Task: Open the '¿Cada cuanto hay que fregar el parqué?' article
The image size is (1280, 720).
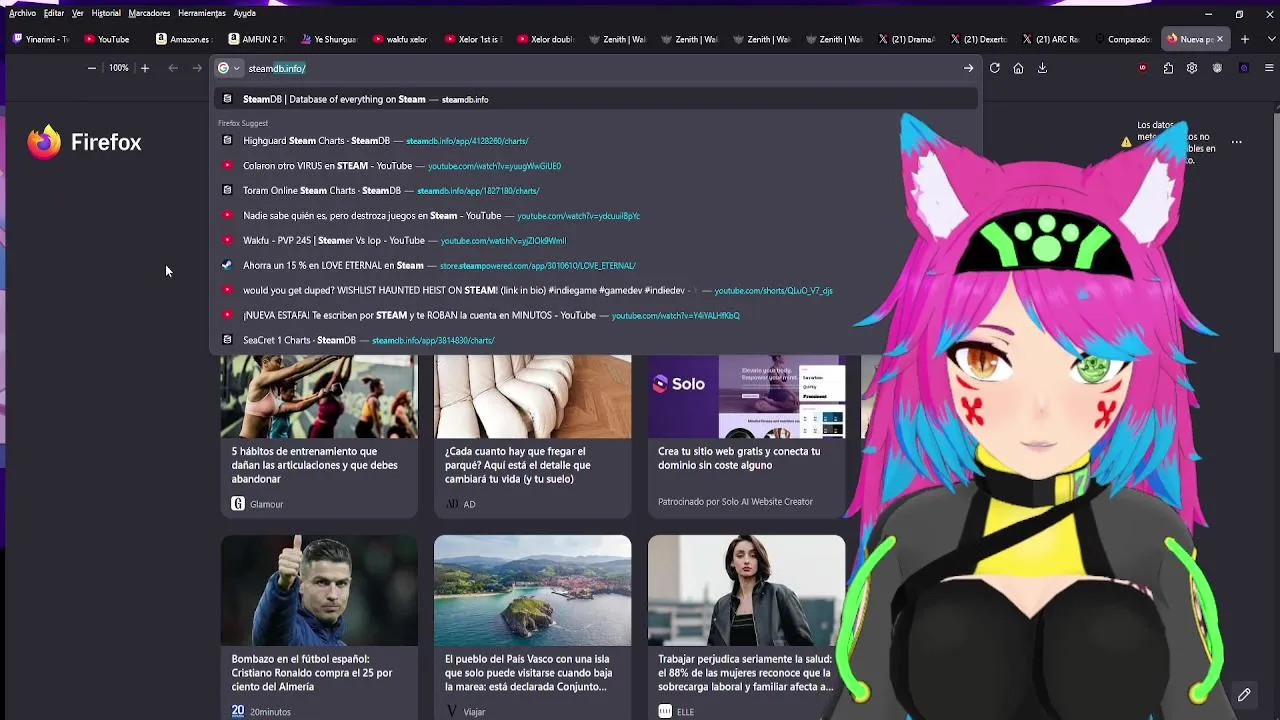Action: [x=532, y=436]
